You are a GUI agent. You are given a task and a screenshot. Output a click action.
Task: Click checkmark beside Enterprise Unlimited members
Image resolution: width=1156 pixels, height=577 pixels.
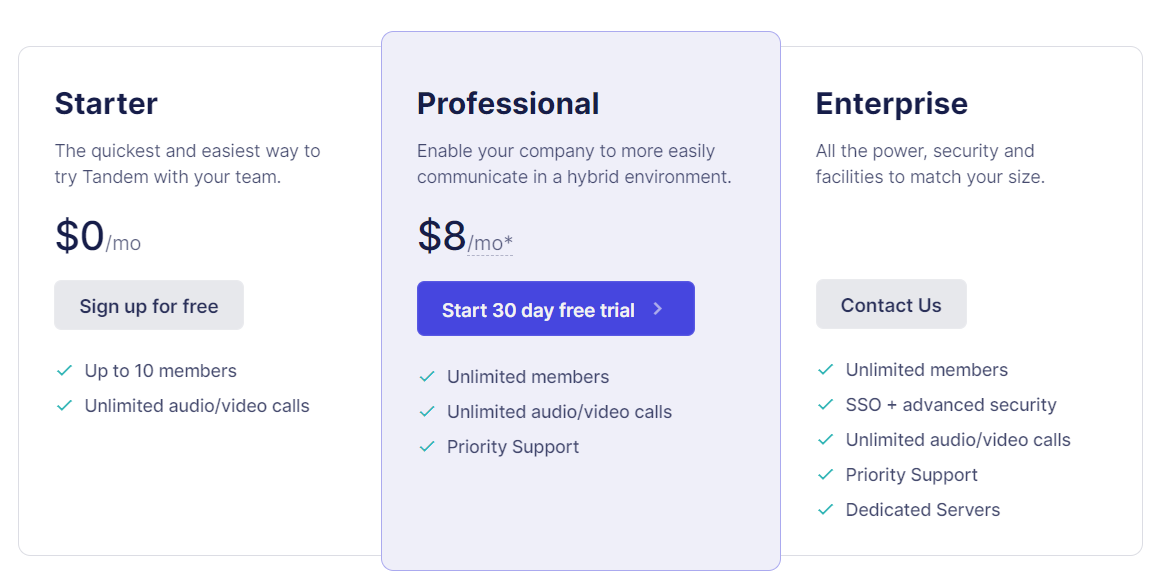825,370
